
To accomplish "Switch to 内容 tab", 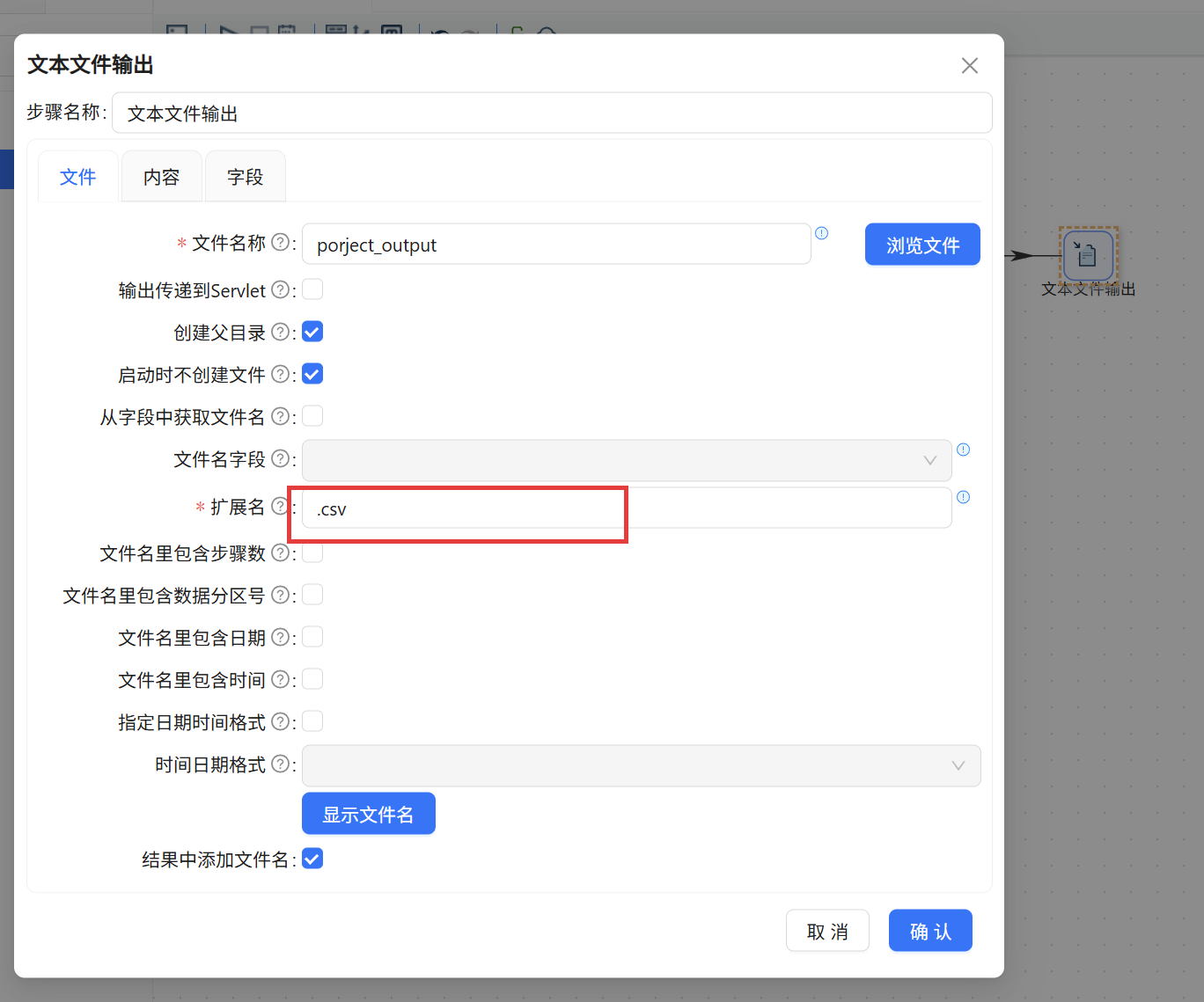I will 161,177.
